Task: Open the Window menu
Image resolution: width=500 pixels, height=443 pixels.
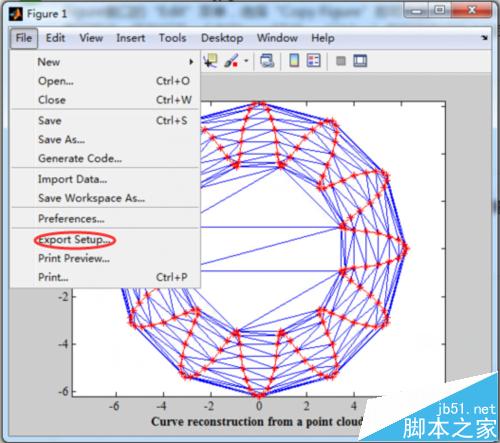Action: tap(277, 38)
